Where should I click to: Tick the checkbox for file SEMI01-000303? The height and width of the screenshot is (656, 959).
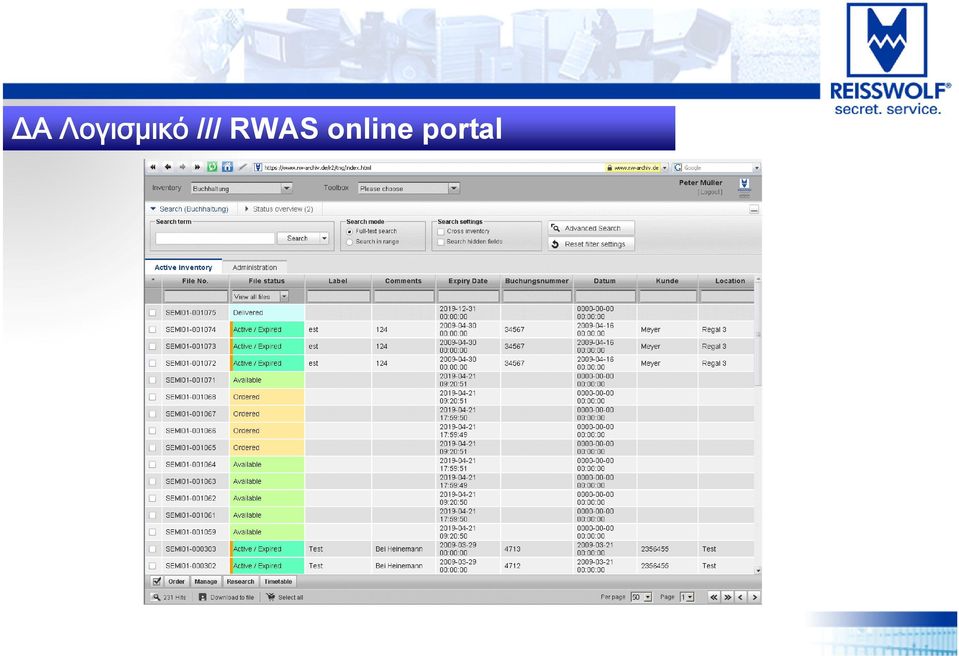pos(153,549)
